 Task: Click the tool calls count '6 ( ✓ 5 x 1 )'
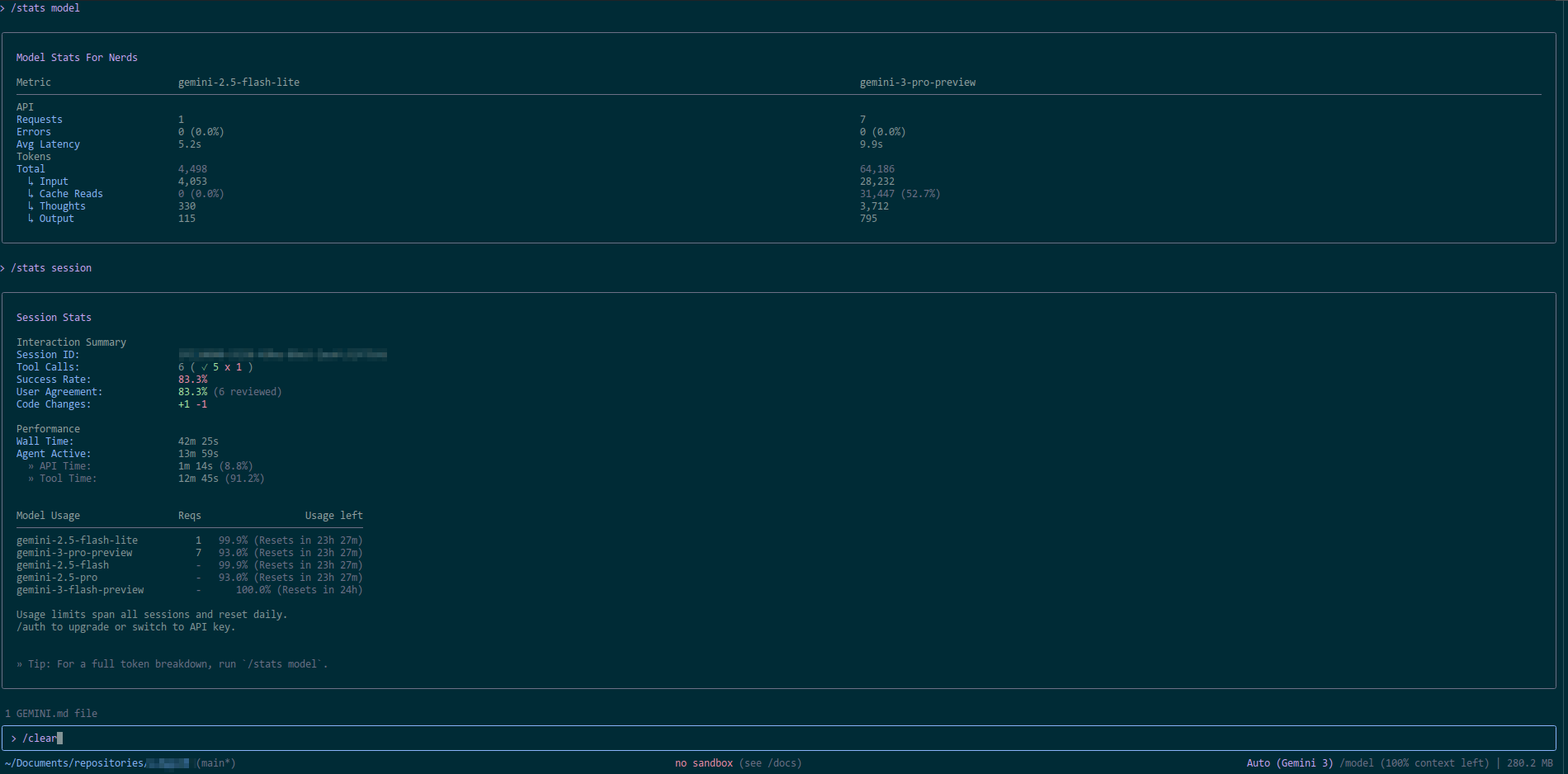pos(215,367)
